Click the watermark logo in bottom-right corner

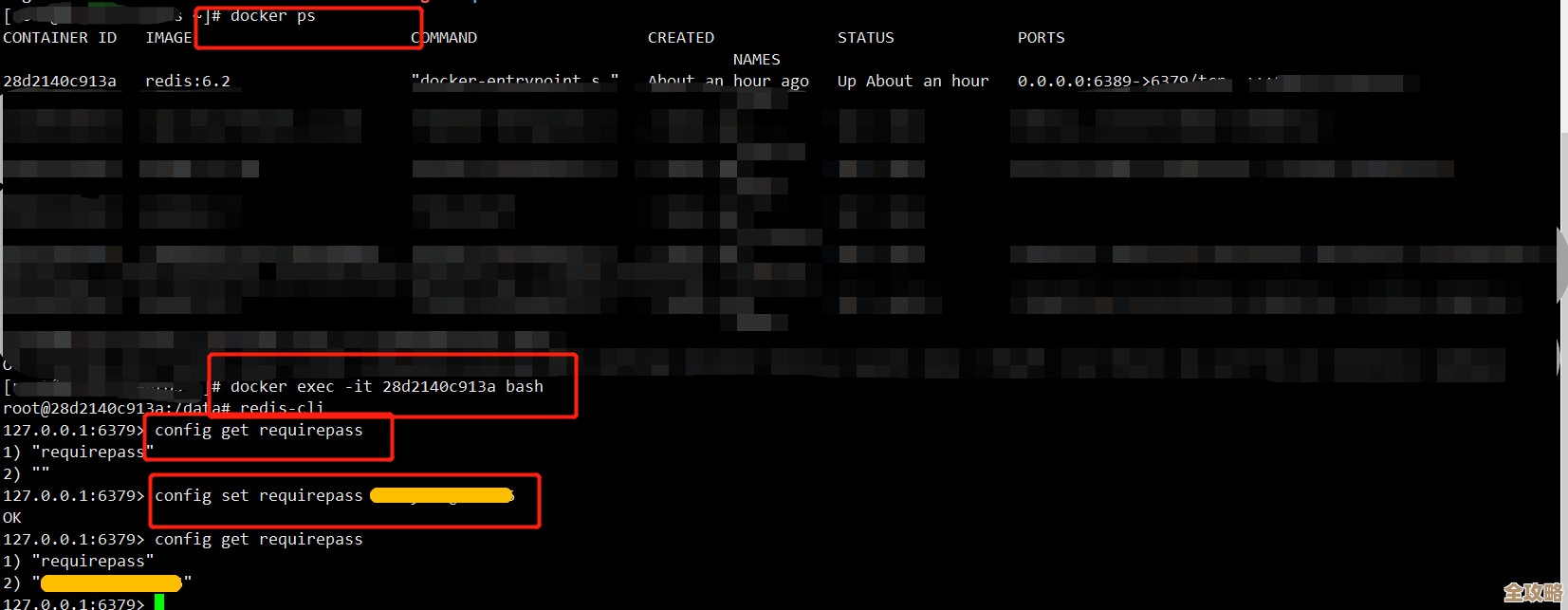[x=1532, y=593]
